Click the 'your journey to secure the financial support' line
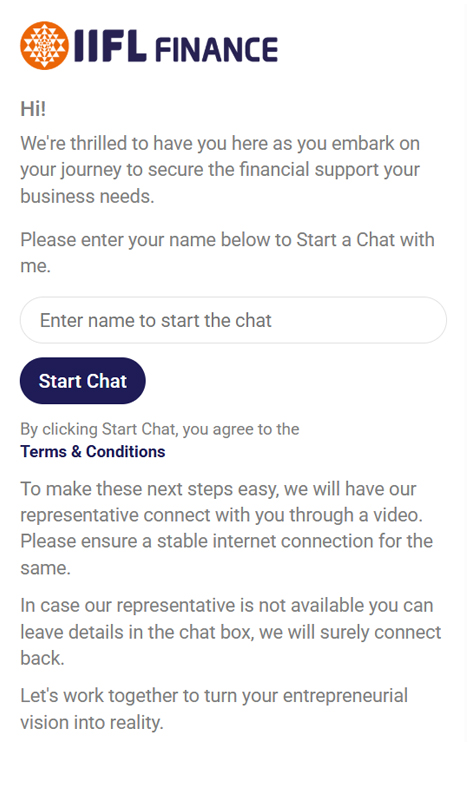Screen dimensions: 473x799 (220, 170)
